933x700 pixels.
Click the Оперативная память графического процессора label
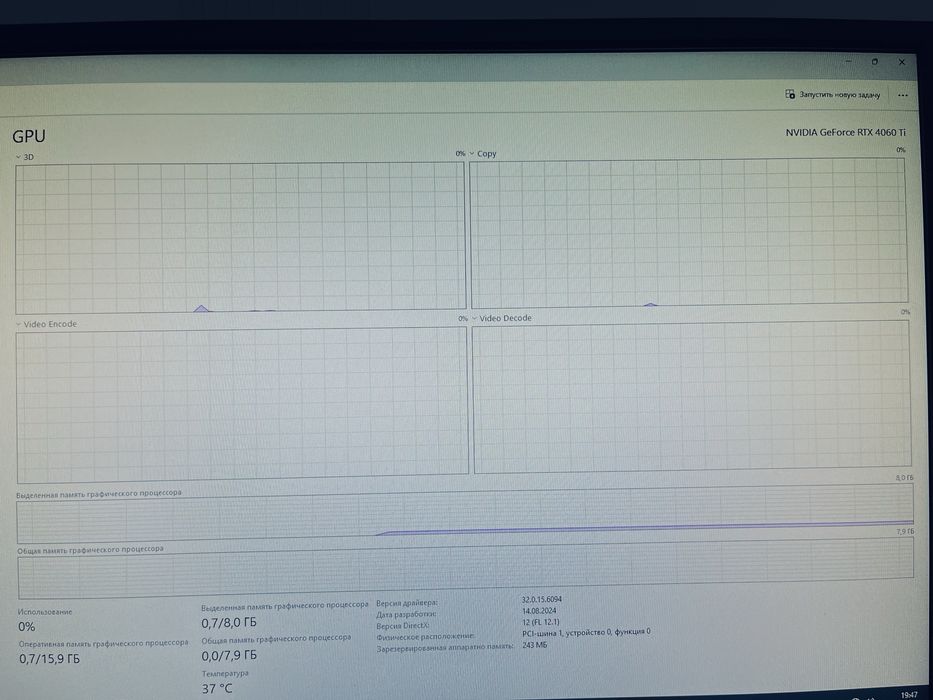coord(104,643)
